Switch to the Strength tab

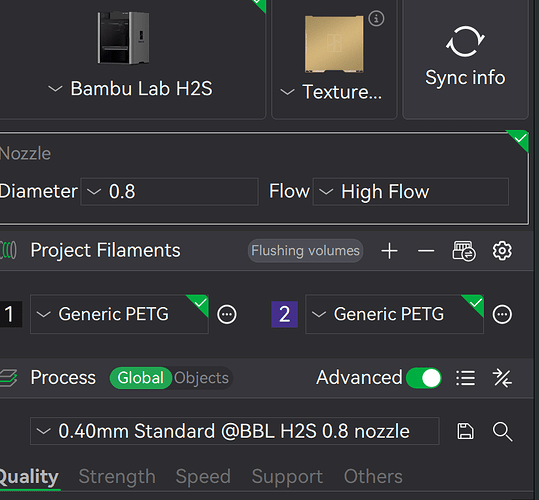pos(117,476)
